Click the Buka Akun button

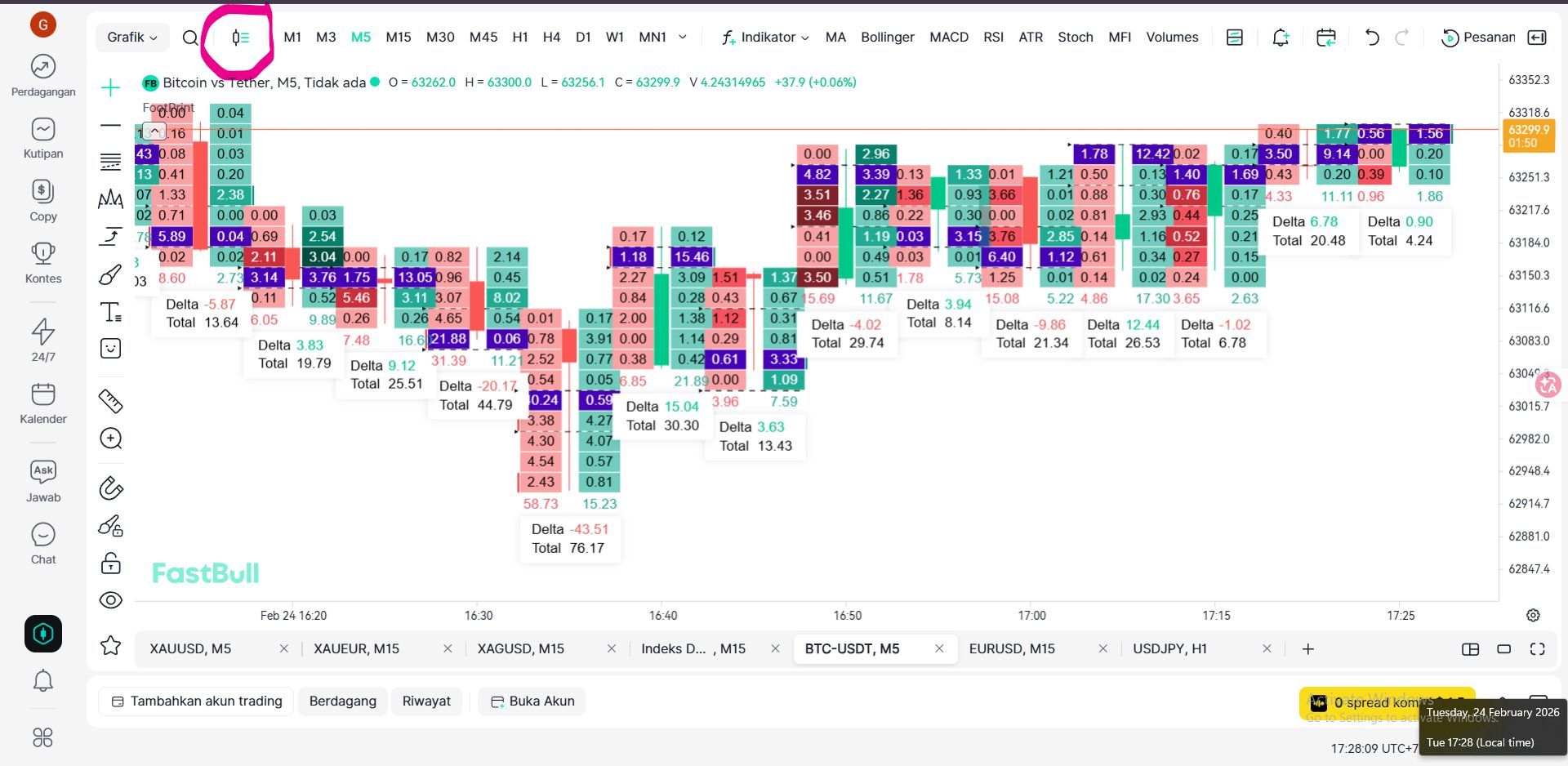pos(532,701)
